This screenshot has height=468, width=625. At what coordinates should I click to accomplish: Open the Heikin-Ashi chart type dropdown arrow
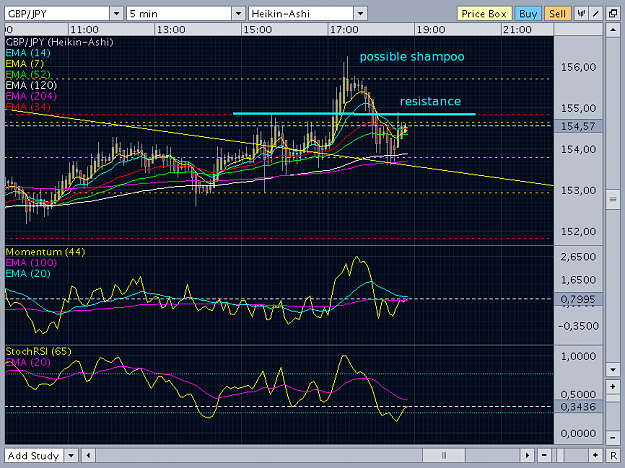coord(360,14)
